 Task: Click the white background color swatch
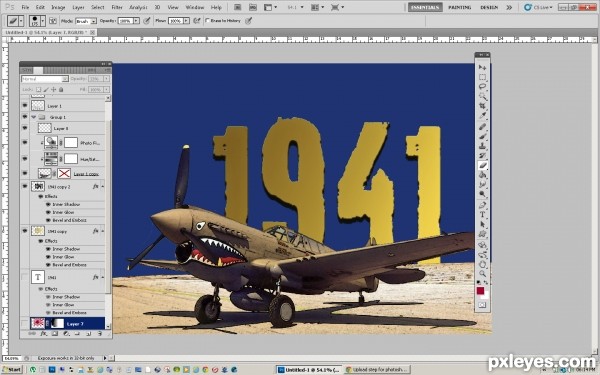(x=486, y=296)
